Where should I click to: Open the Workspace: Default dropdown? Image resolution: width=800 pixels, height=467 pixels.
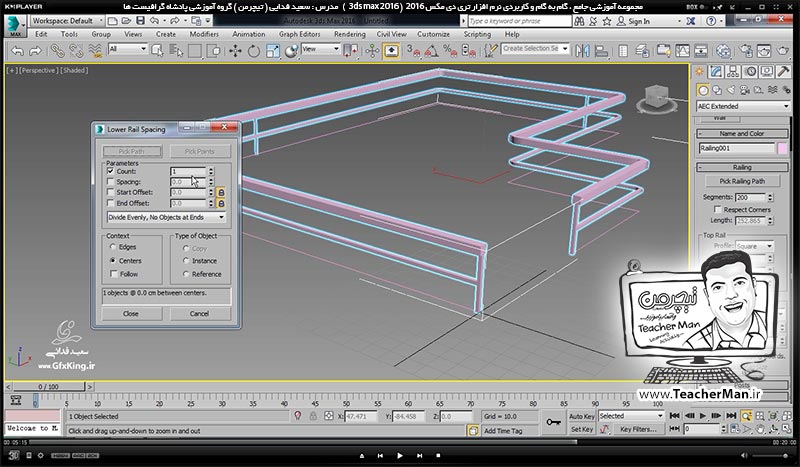67,21
